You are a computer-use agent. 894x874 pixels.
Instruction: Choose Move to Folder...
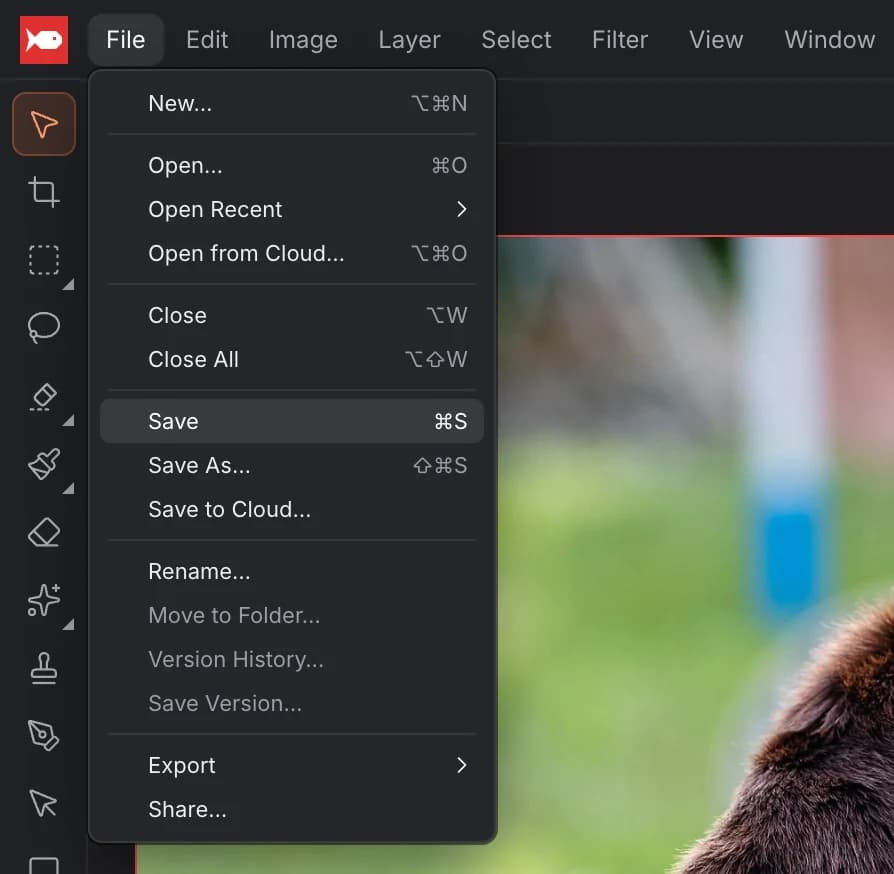point(292,615)
